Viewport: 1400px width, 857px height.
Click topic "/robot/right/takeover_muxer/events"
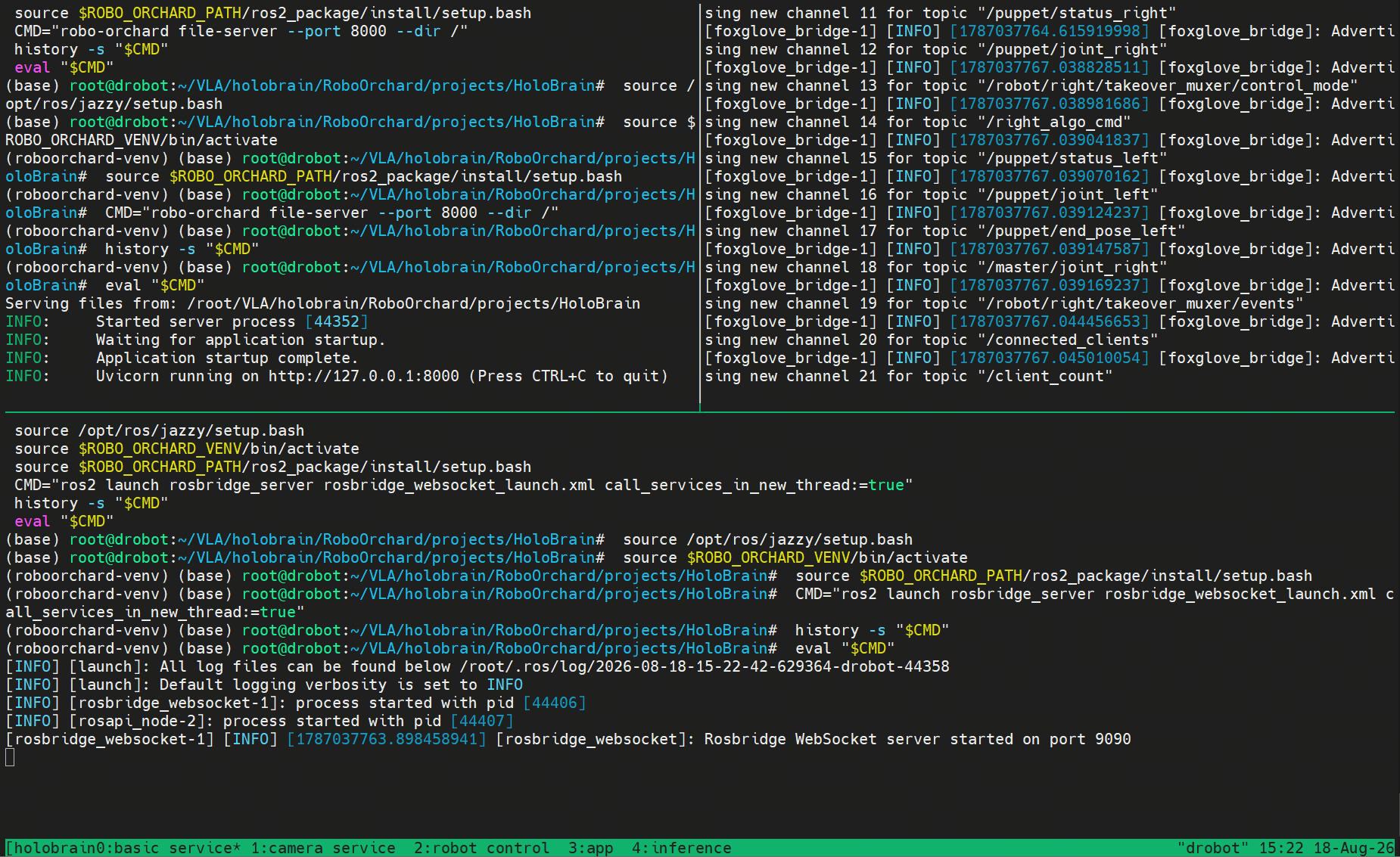[x=1140, y=303]
